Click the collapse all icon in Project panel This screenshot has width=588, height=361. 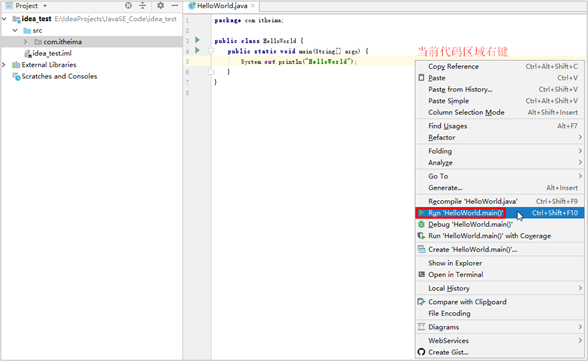click(142, 6)
